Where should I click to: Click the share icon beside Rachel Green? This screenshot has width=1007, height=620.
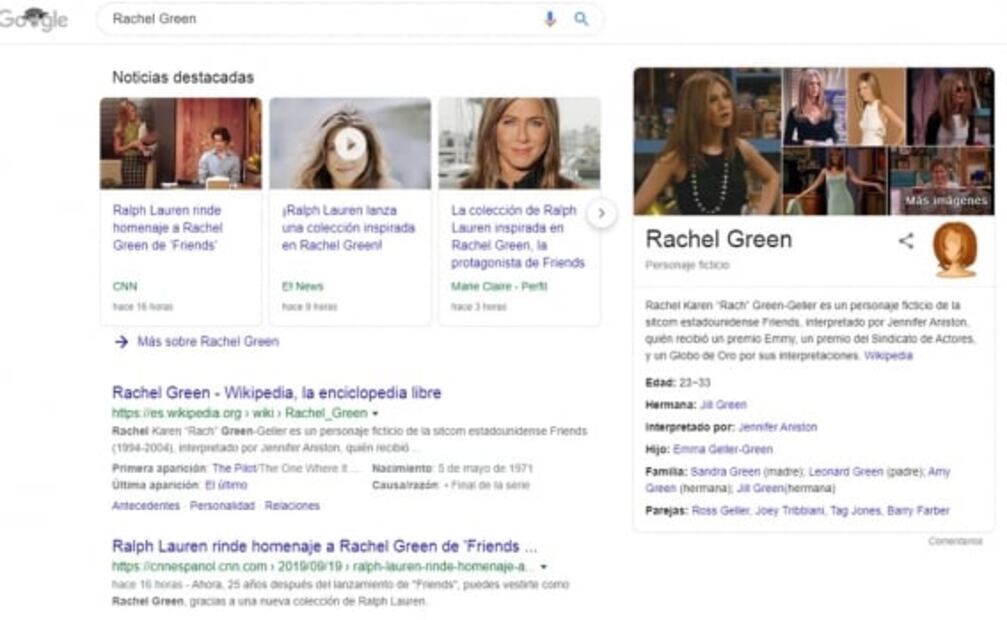[906, 241]
